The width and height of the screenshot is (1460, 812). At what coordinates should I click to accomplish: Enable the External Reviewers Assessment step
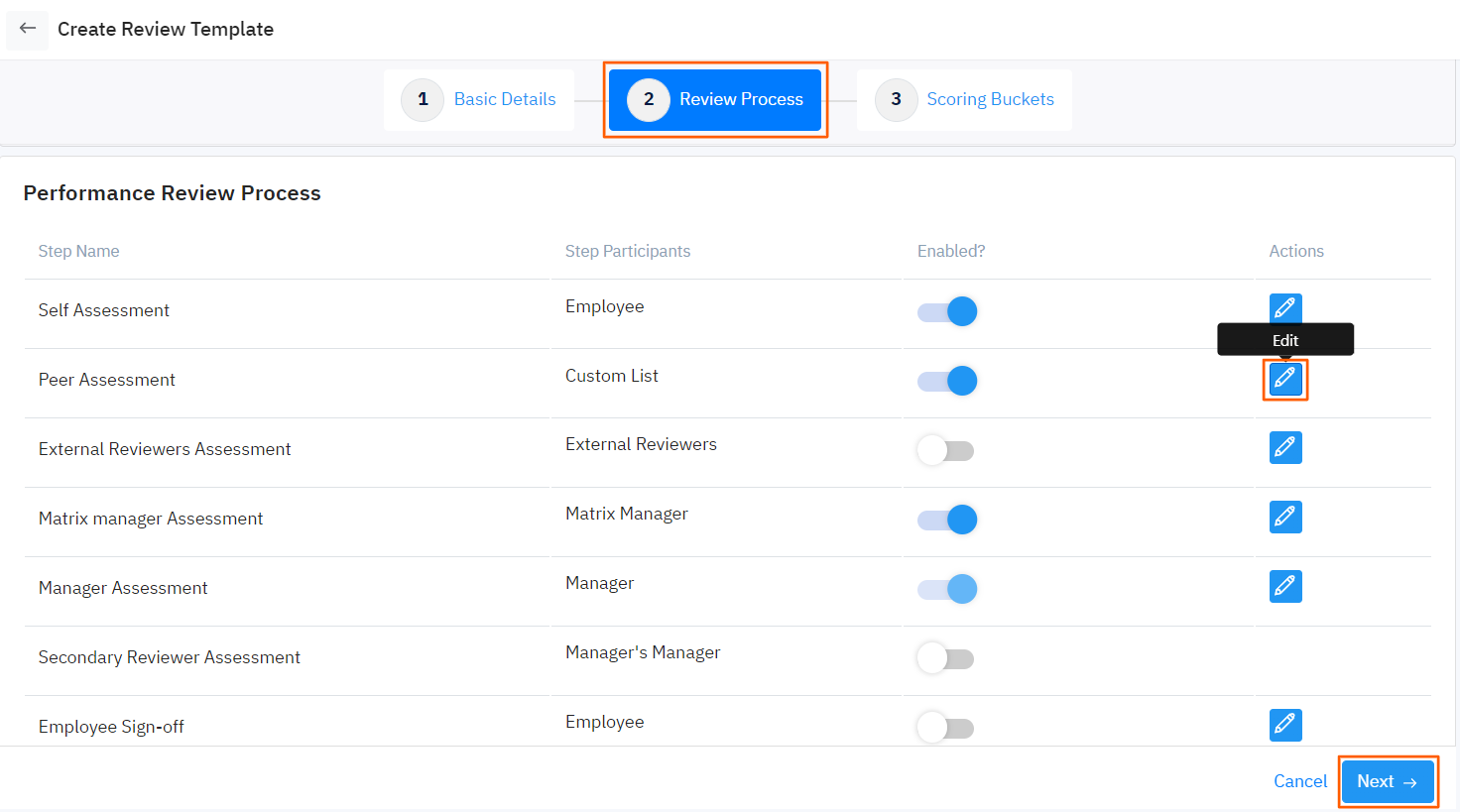point(945,449)
